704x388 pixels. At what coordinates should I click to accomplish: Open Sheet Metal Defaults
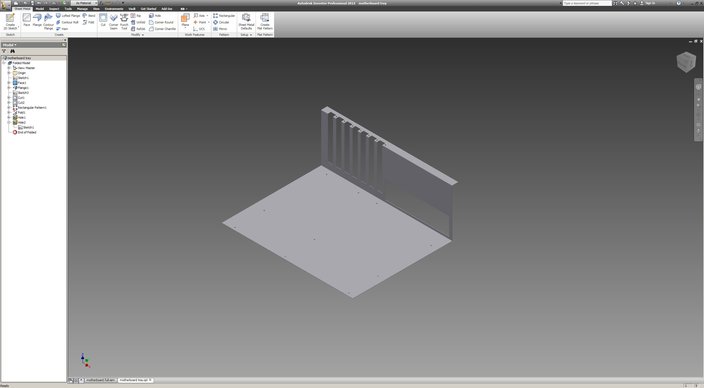coord(246,22)
